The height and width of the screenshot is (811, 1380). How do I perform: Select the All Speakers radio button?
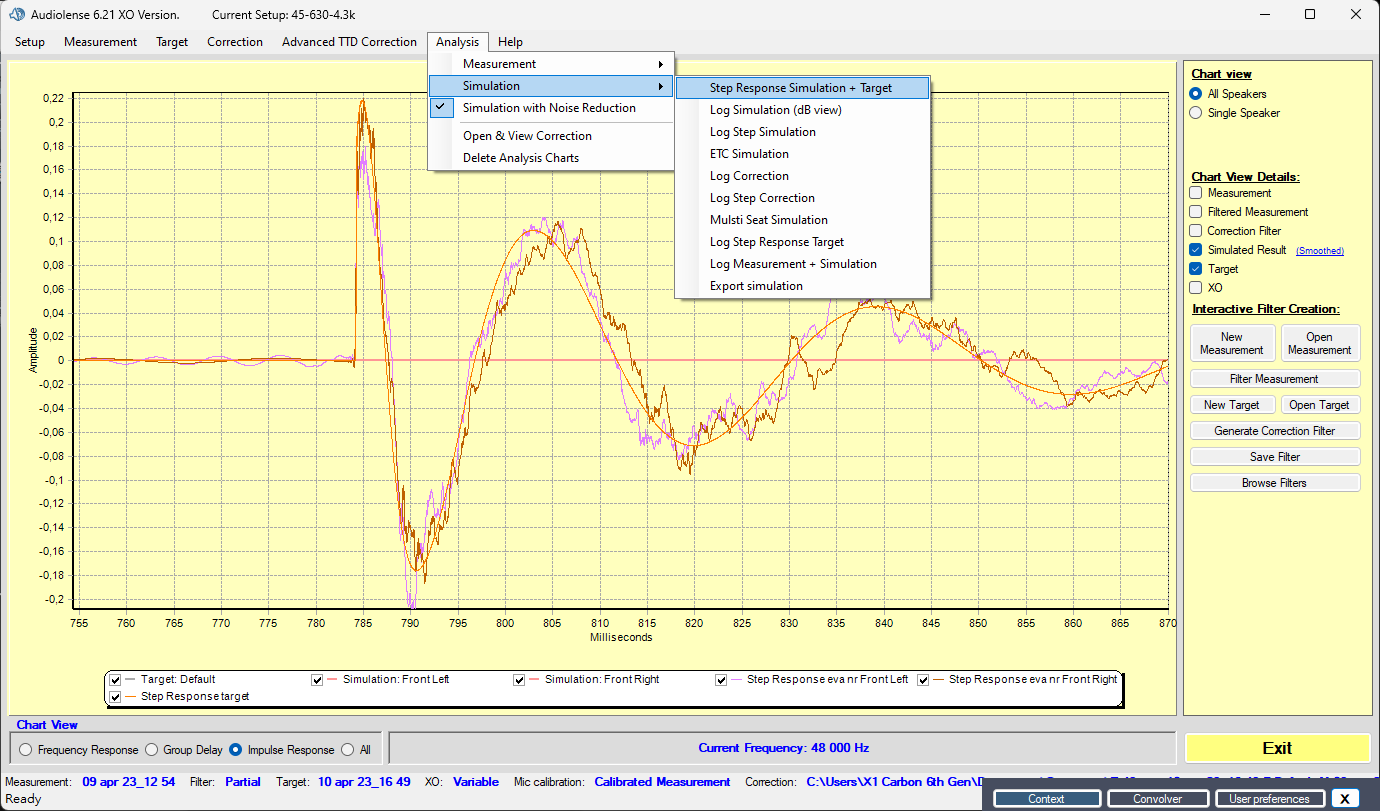(1196, 94)
